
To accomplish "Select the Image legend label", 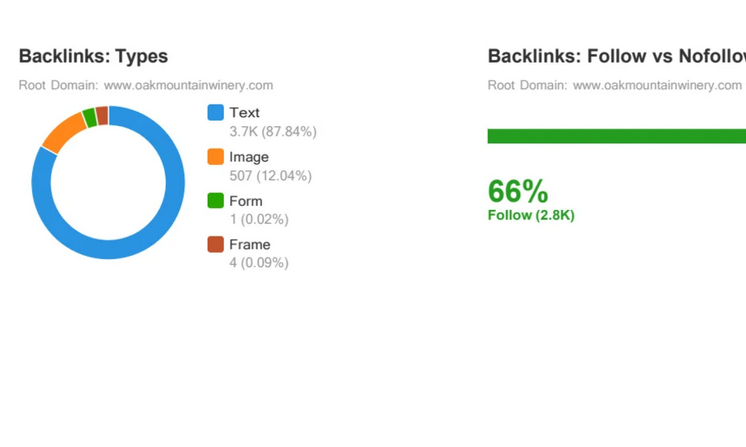I will [x=249, y=157].
